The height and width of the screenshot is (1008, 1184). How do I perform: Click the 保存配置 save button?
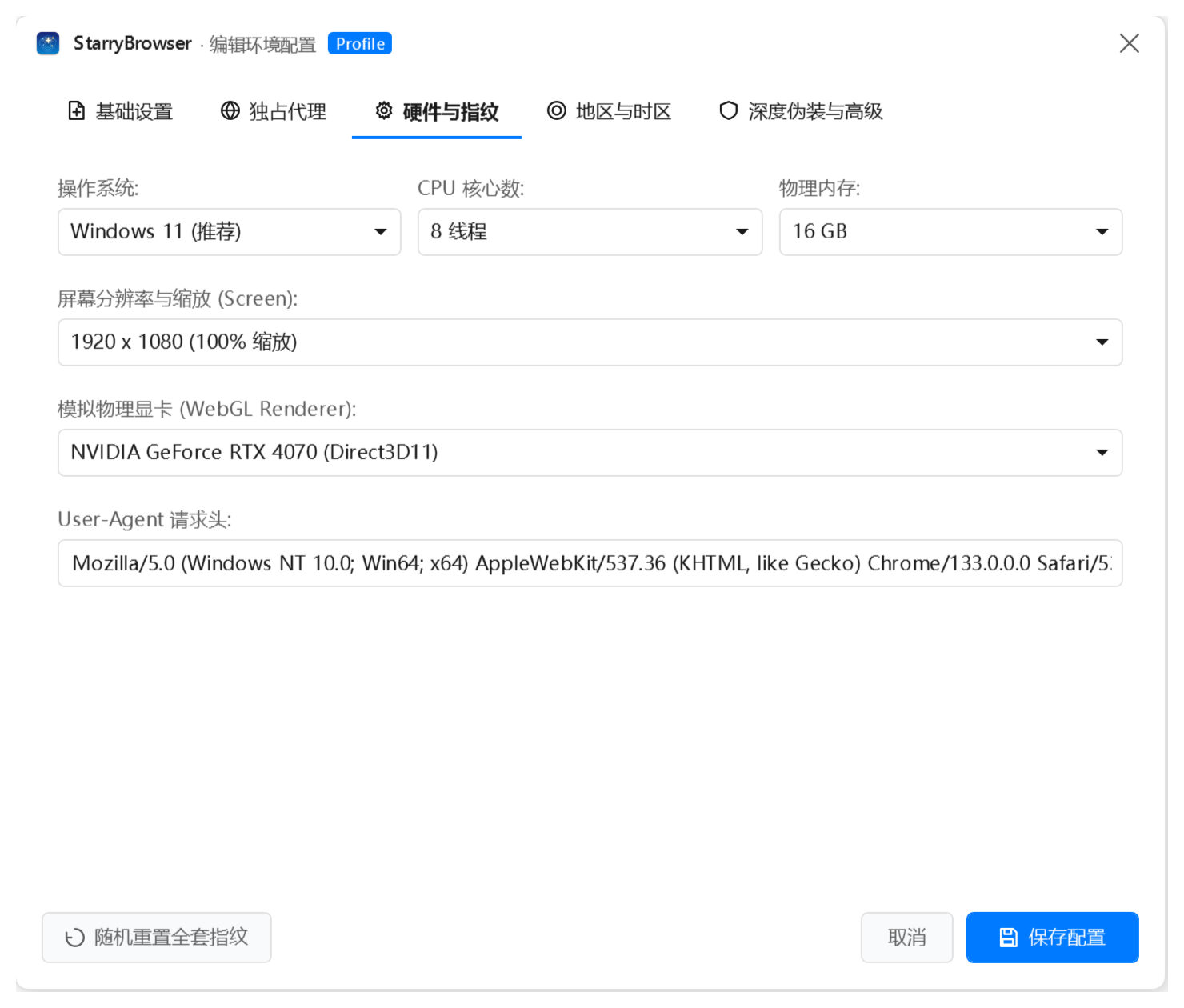[1053, 938]
